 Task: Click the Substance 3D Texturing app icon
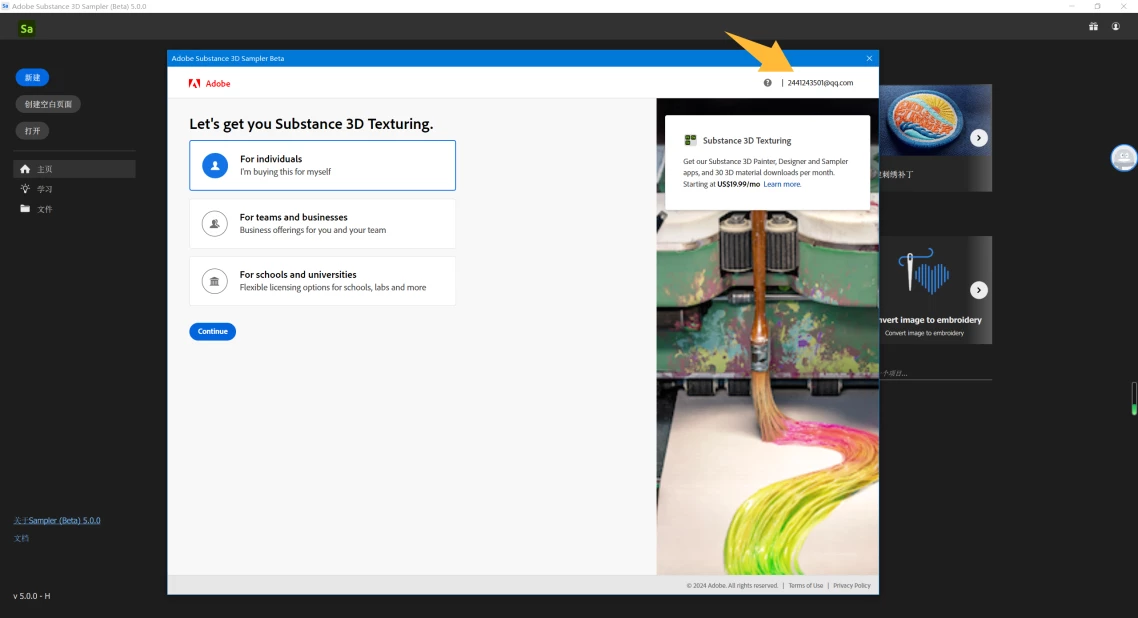(690, 140)
